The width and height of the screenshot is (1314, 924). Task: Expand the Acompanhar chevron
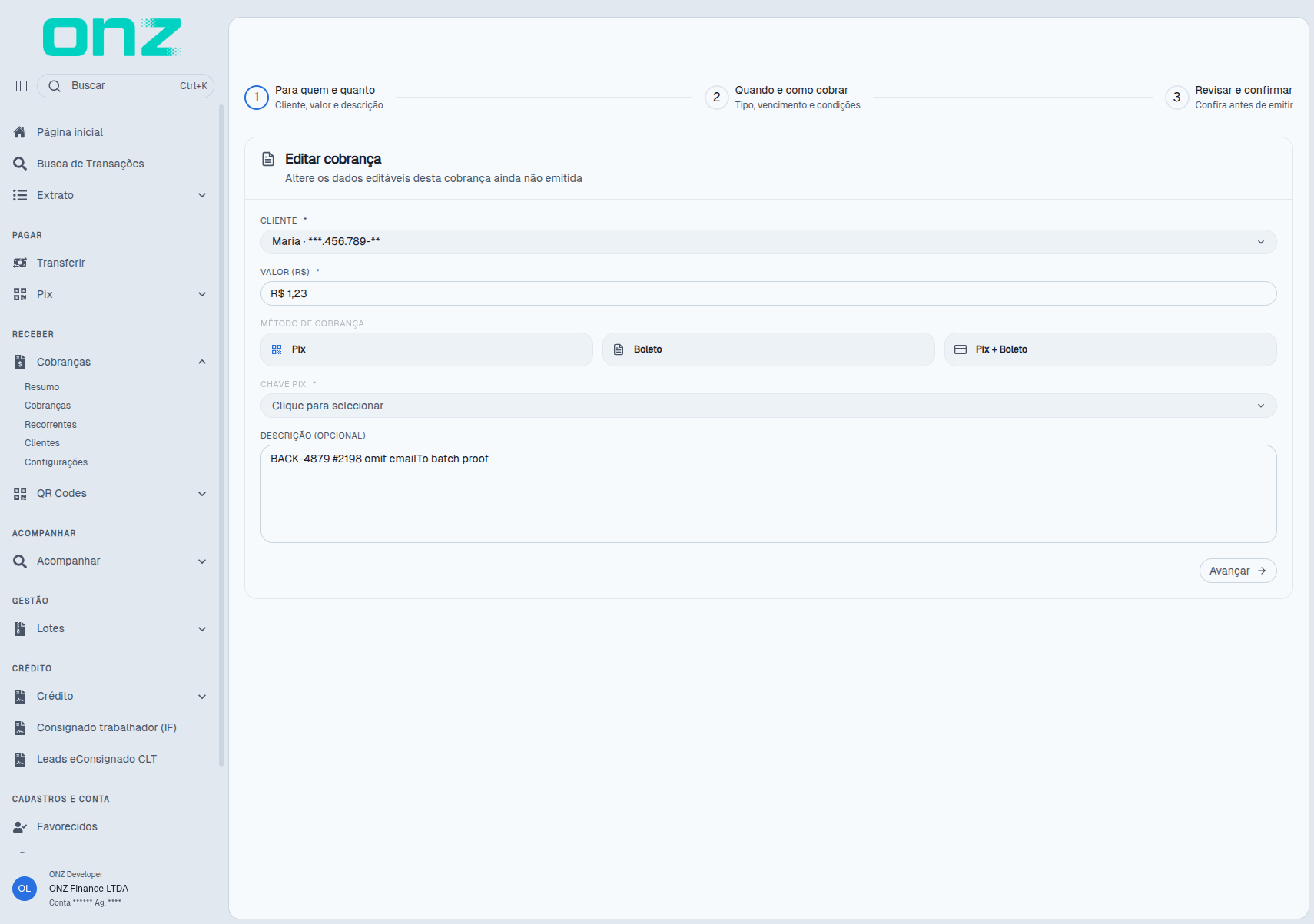[x=202, y=561]
